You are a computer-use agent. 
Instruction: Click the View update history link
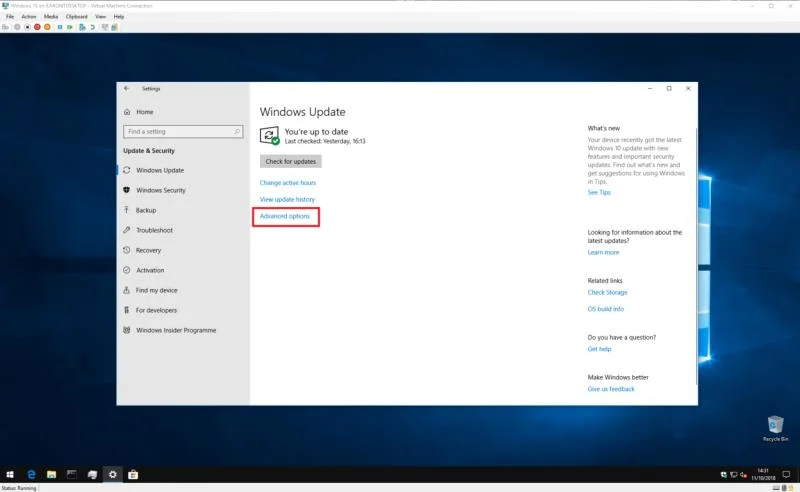(287, 200)
